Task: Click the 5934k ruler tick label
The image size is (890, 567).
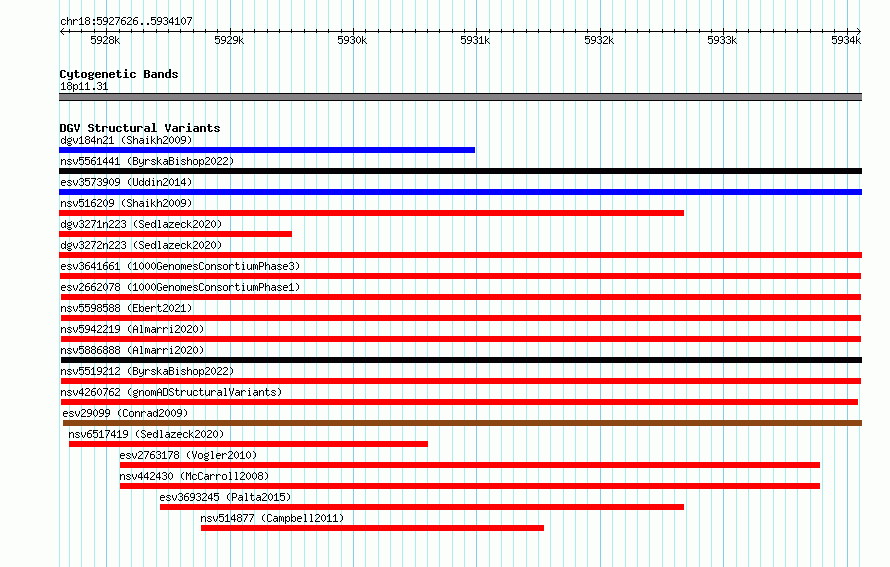Action: pyautogui.click(x=846, y=40)
